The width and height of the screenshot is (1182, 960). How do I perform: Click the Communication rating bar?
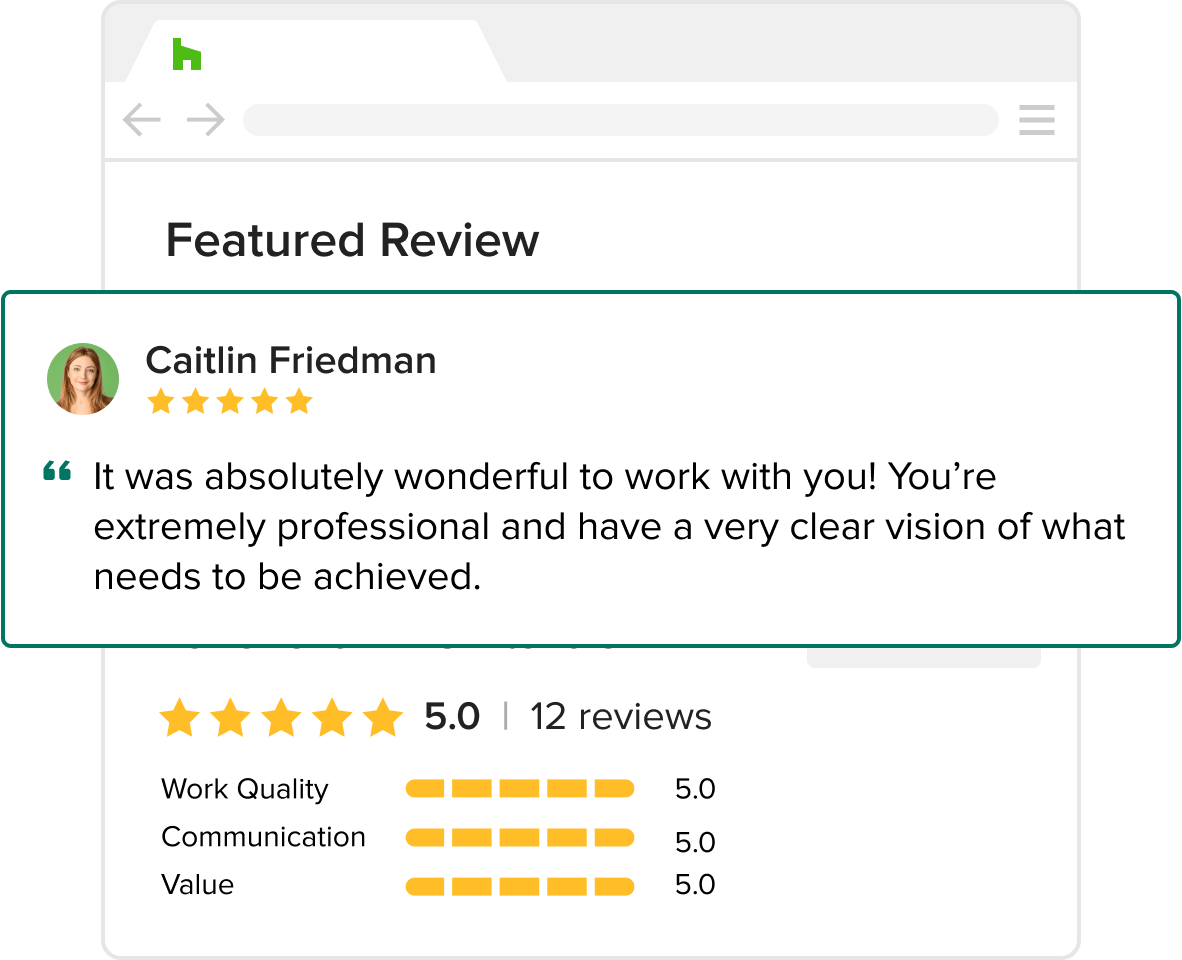(519, 837)
